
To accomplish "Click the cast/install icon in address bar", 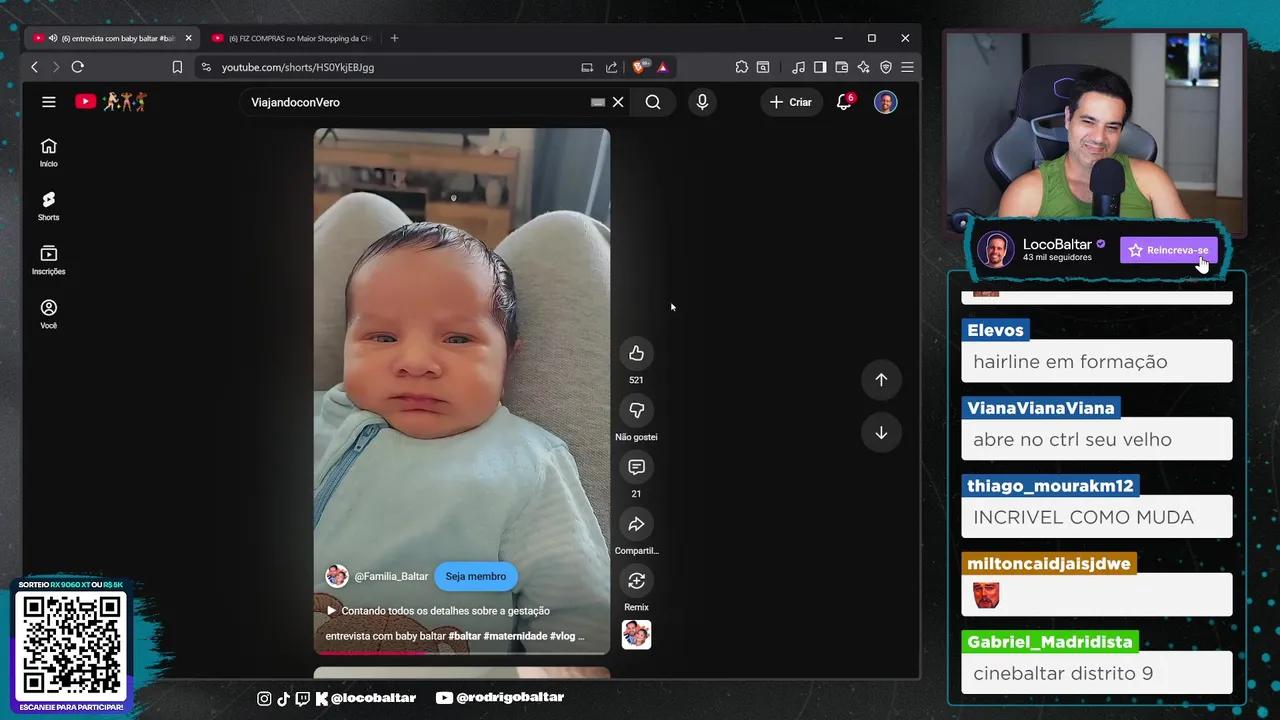I will click(x=587, y=67).
